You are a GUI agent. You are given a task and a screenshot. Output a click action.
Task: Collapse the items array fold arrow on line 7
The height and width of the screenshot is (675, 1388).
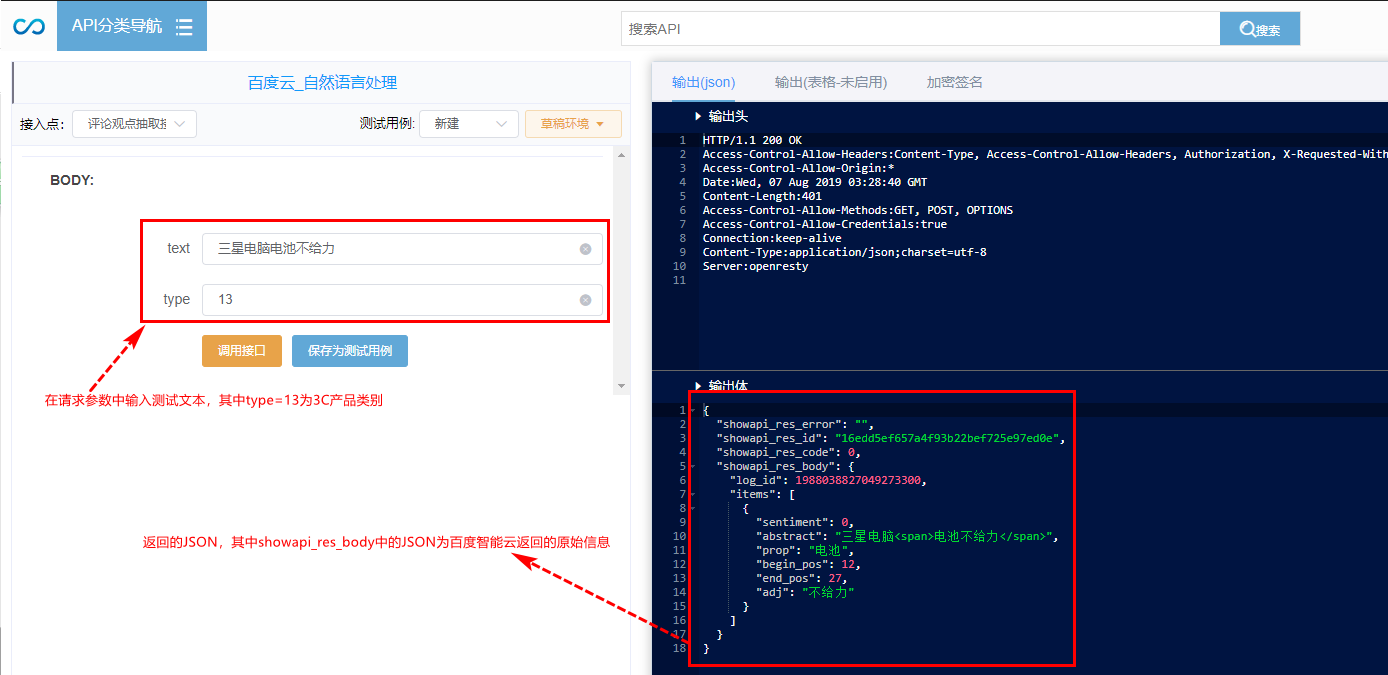[x=692, y=495]
